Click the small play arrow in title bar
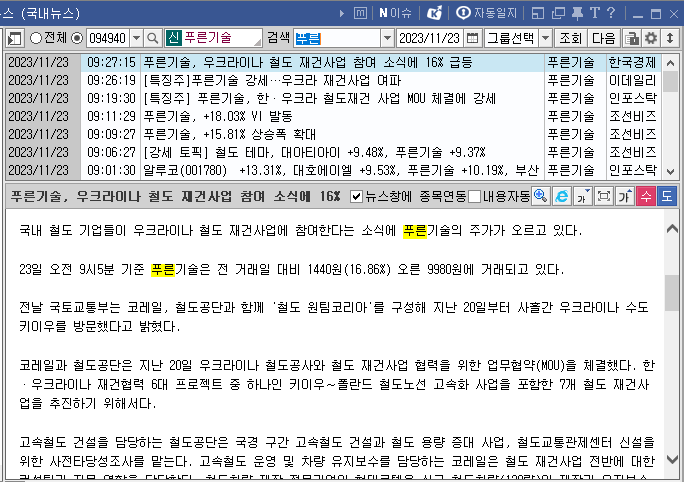 (x=342, y=13)
